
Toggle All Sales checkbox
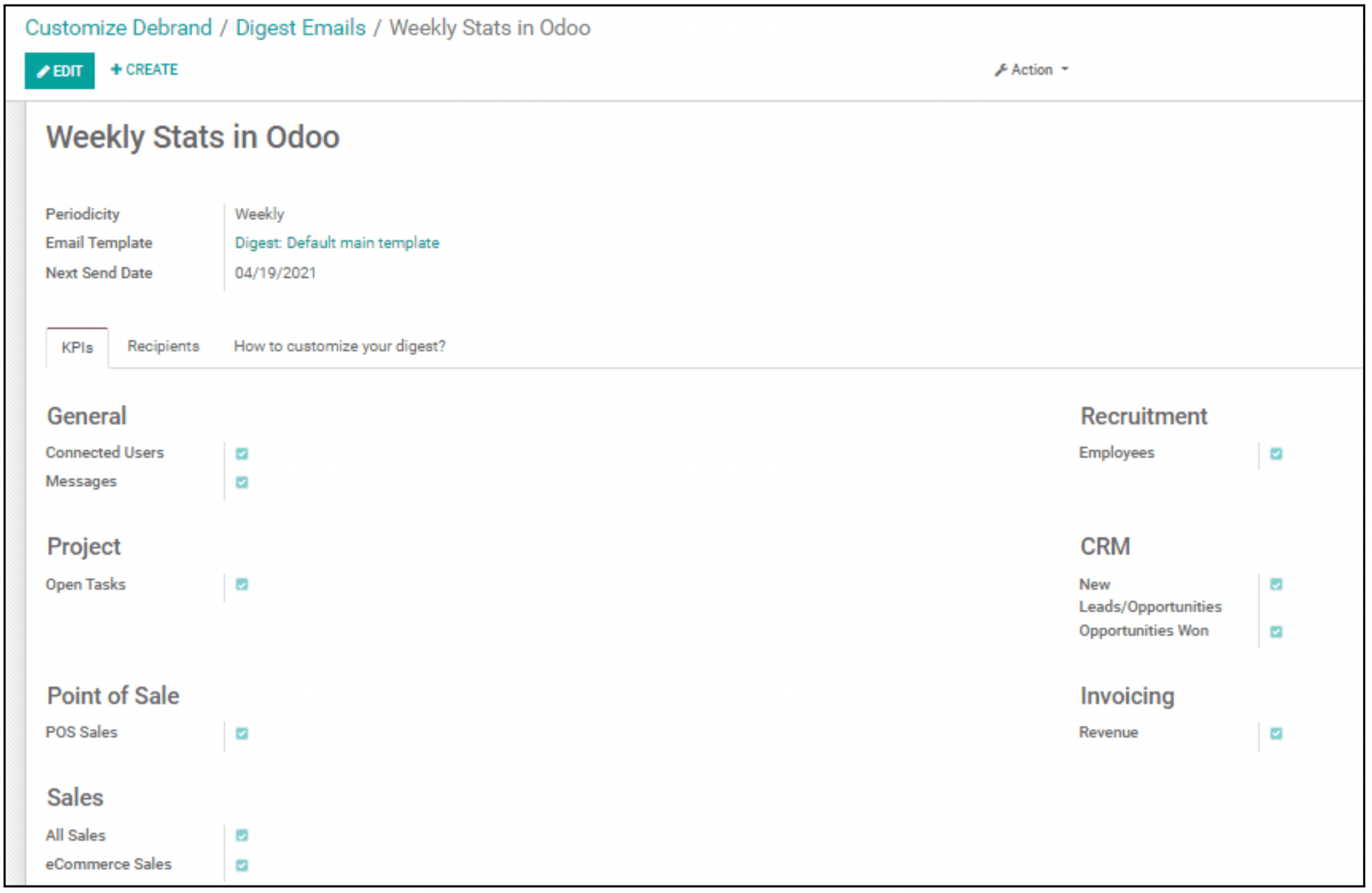point(242,836)
